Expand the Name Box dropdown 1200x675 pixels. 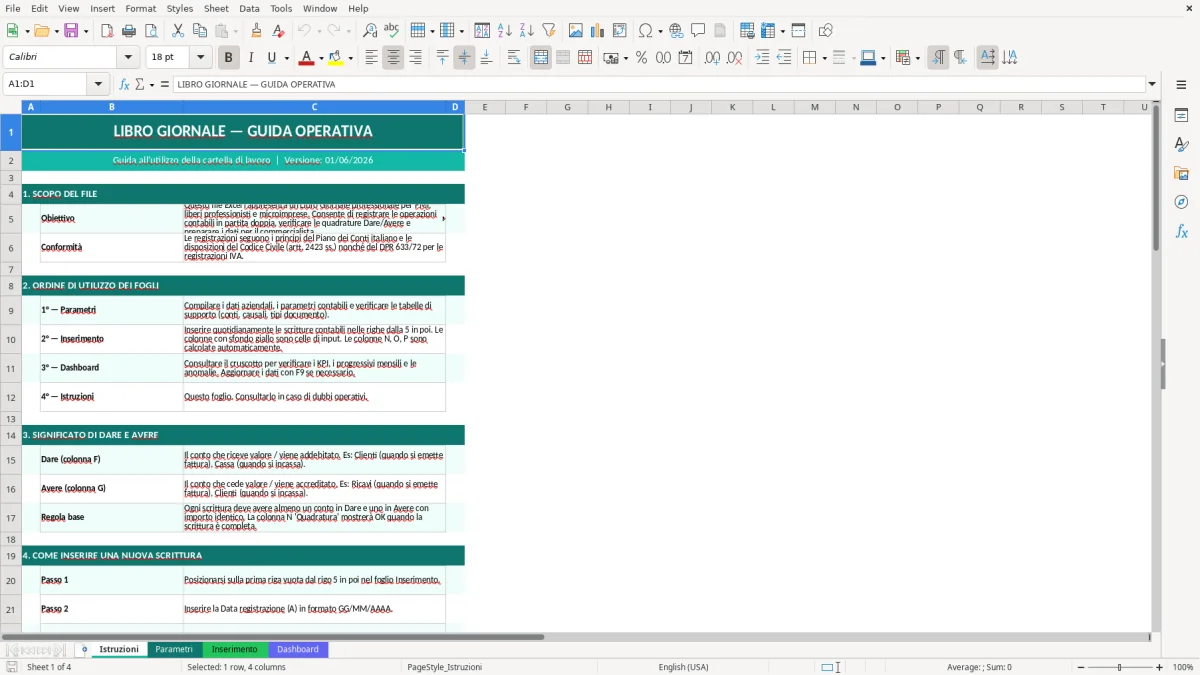point(98,84)
